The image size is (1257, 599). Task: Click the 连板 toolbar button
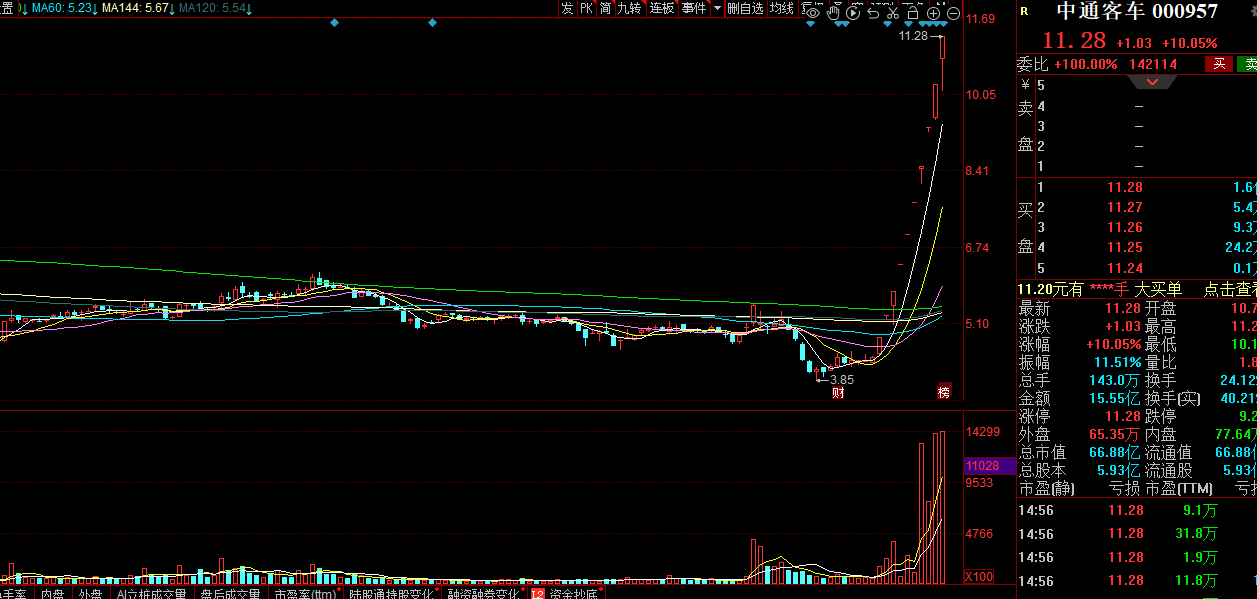click(662, 8)
